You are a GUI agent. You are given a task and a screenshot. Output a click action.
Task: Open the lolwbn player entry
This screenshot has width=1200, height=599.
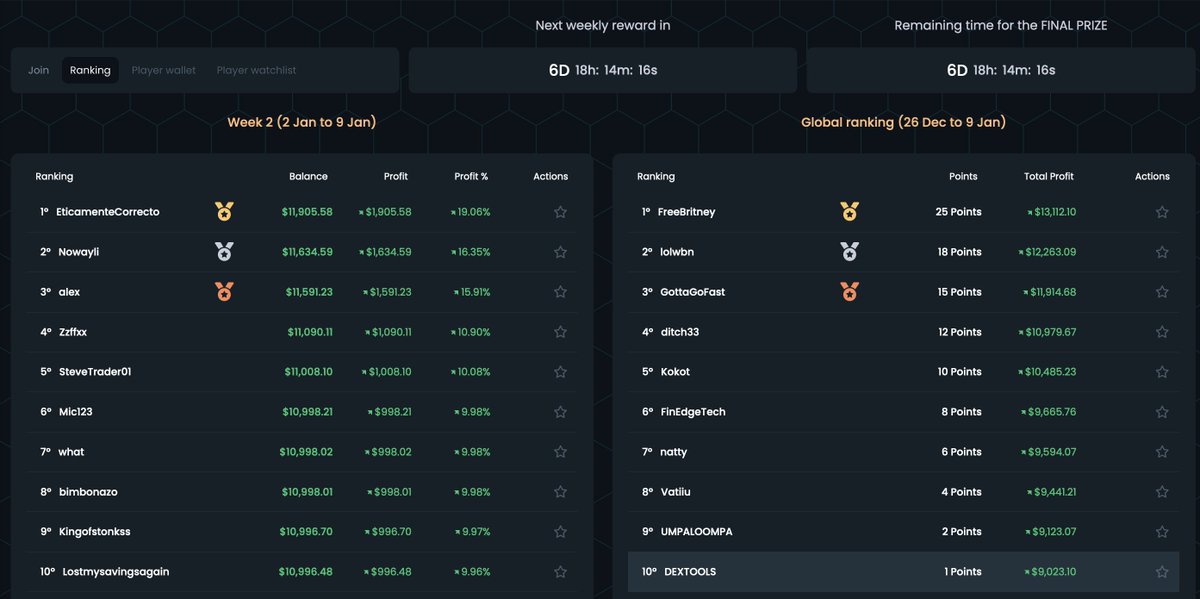[x=677, y=252]
